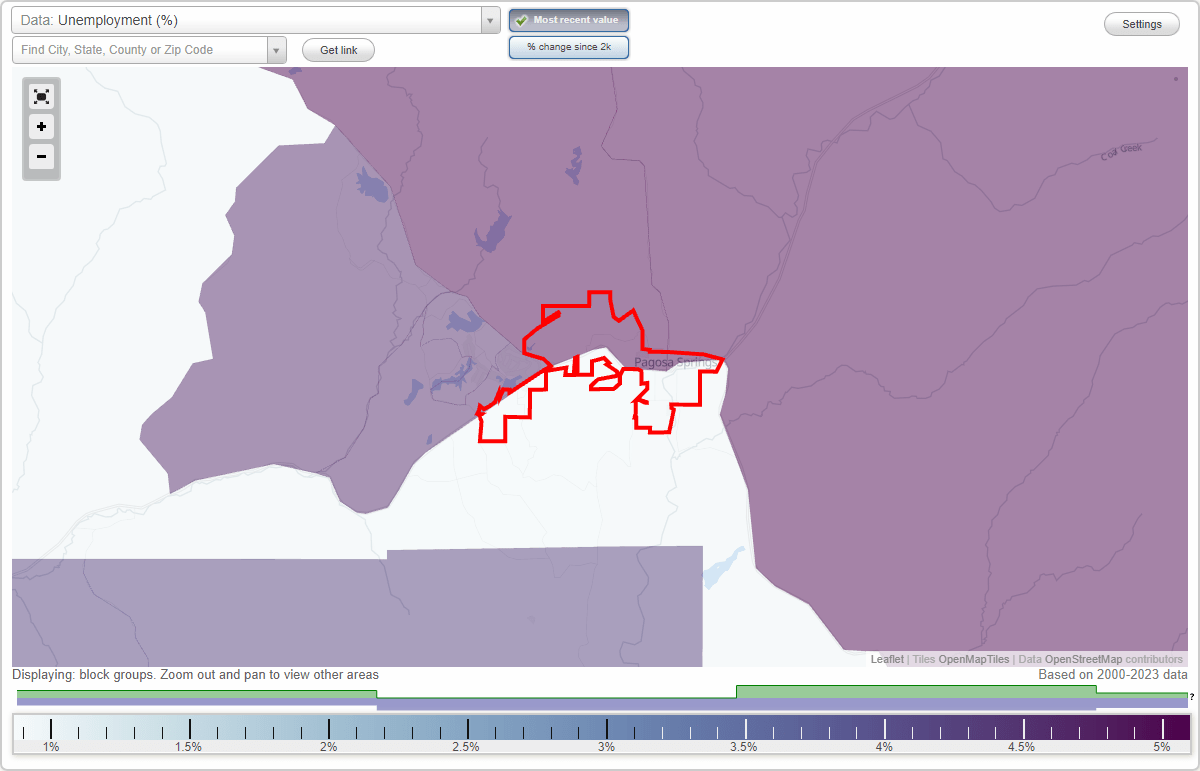Select Most recent value option
The width and height of the screenshot is (1200, 771).
coord(569,20)
